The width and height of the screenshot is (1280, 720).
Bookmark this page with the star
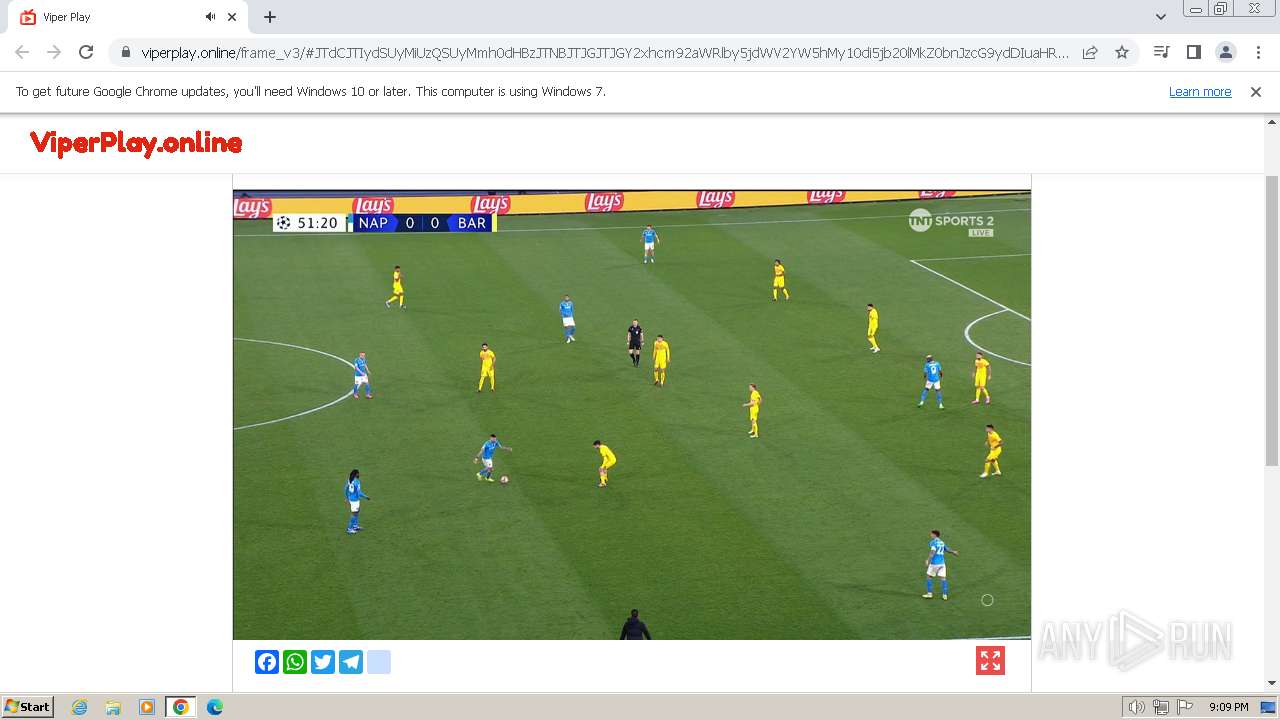1122,52
